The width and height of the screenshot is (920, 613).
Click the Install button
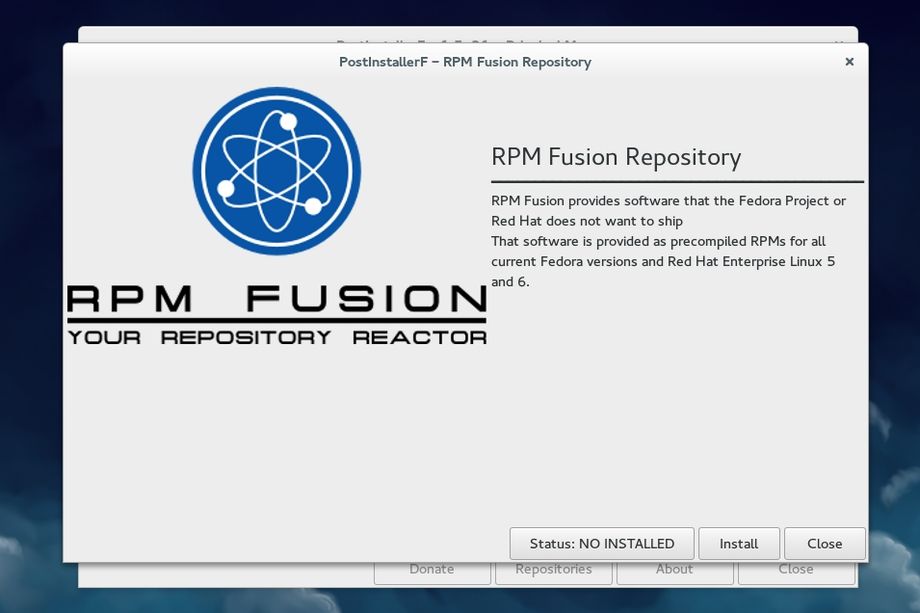739,544
